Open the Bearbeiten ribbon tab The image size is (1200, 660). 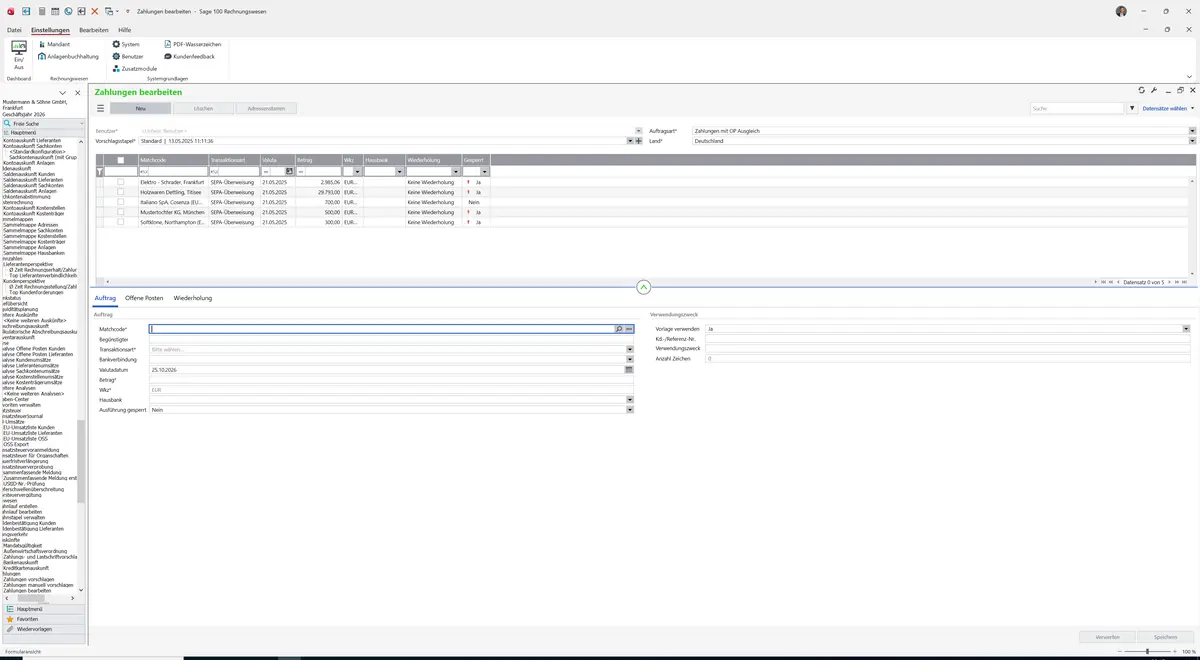coord(94,30)
